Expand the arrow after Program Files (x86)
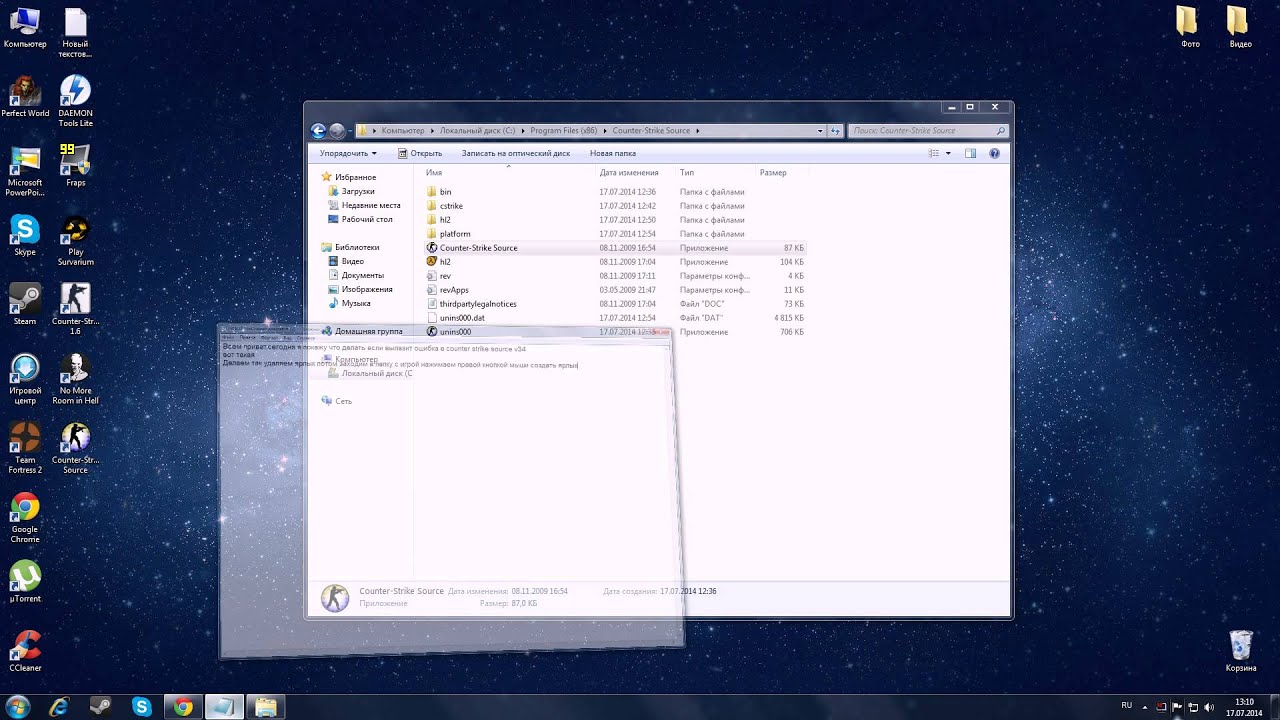The height and width of the screenshot is (720, 1280). (x=605, y=130)
